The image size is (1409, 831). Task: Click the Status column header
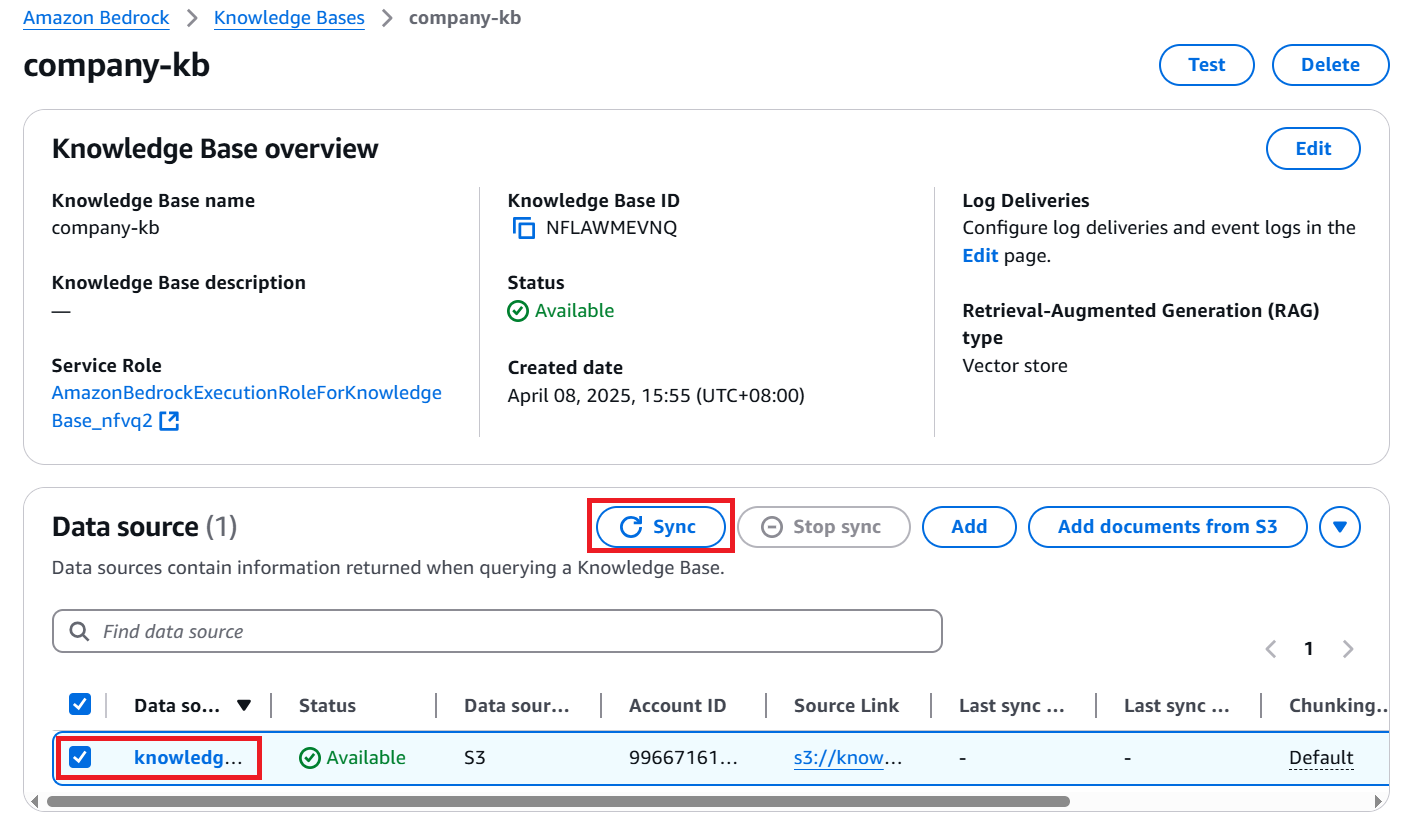(x=327, y=706)
